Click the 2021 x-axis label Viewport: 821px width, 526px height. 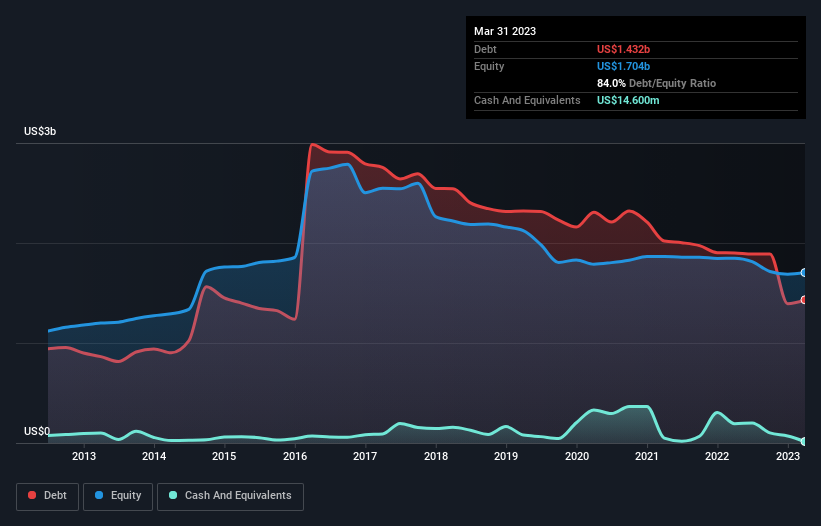(x=647, y=456)
